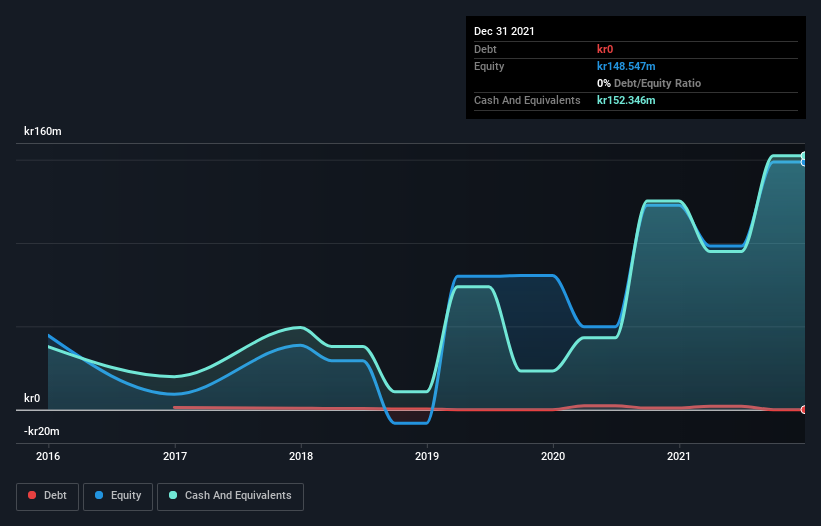The image size is (821, 526).
Task: Click the kr152.346m cash value
Action: 626,100
